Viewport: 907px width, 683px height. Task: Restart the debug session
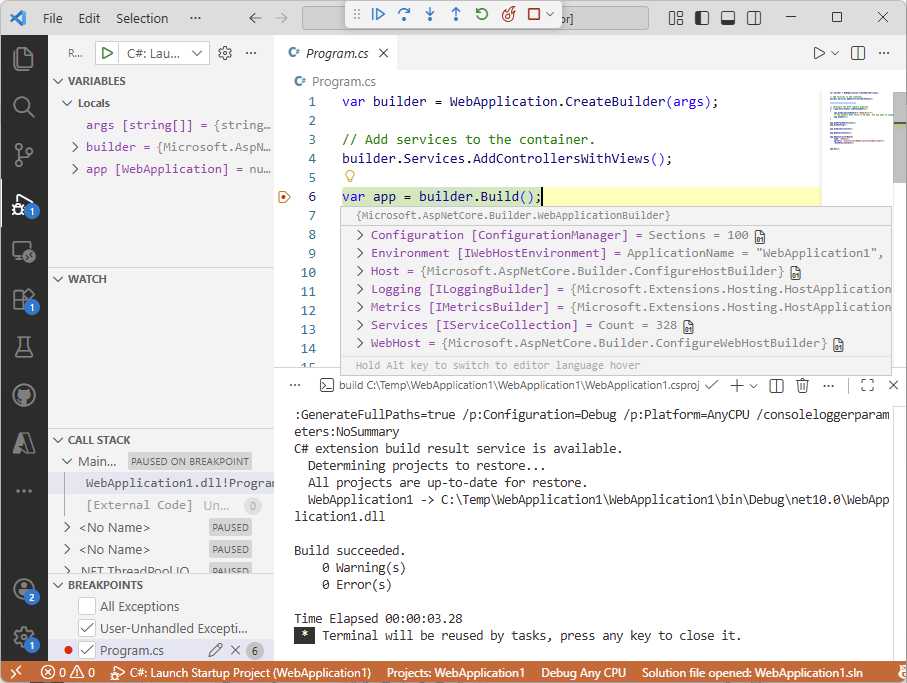(x=482, y=14)
